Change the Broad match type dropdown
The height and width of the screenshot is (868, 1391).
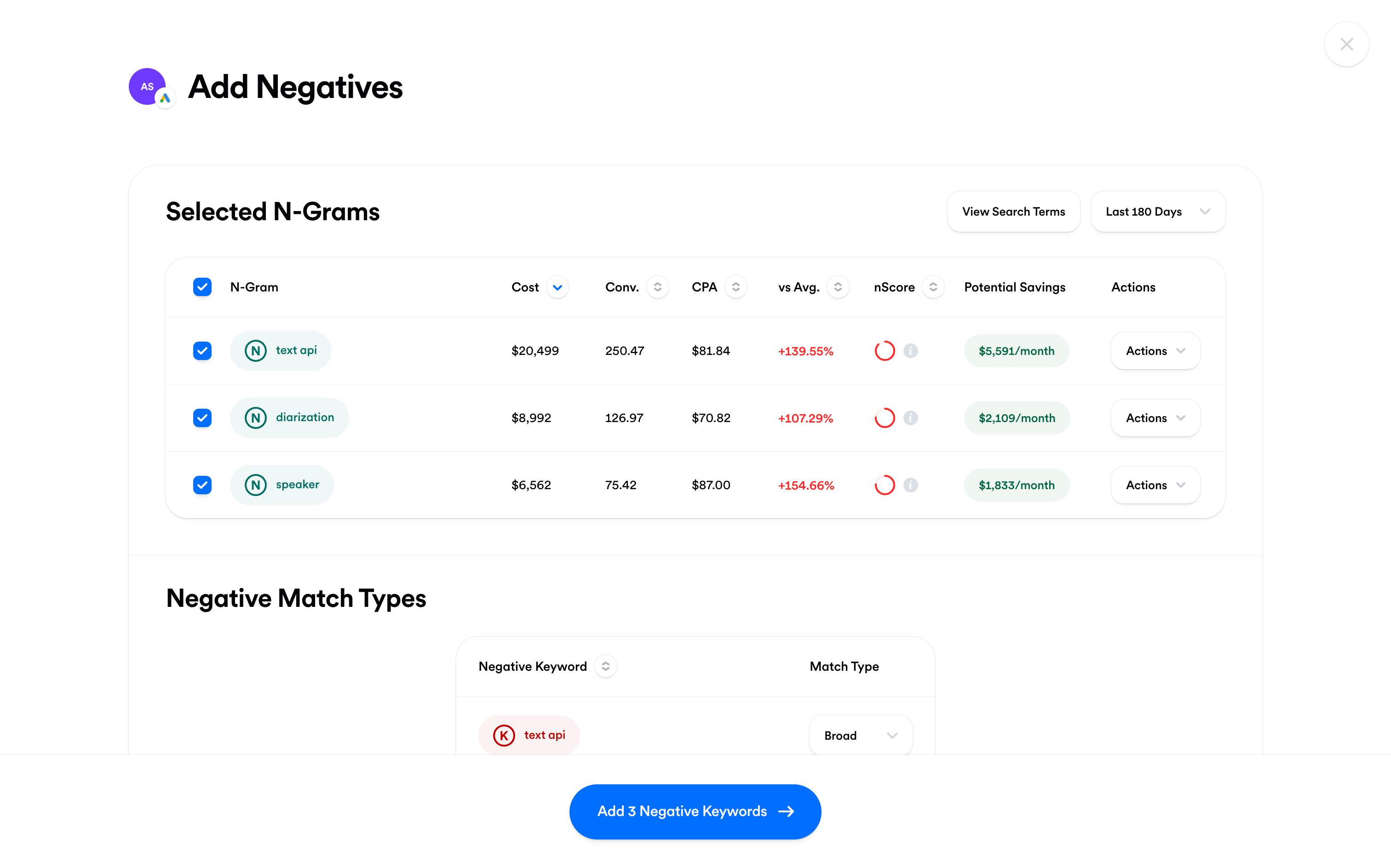[x=860, y=735]
